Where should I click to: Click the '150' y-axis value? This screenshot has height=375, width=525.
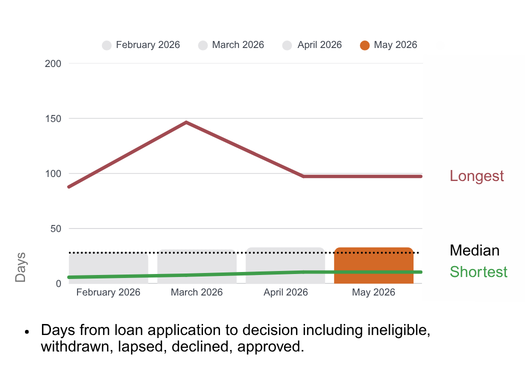(53, 119)
